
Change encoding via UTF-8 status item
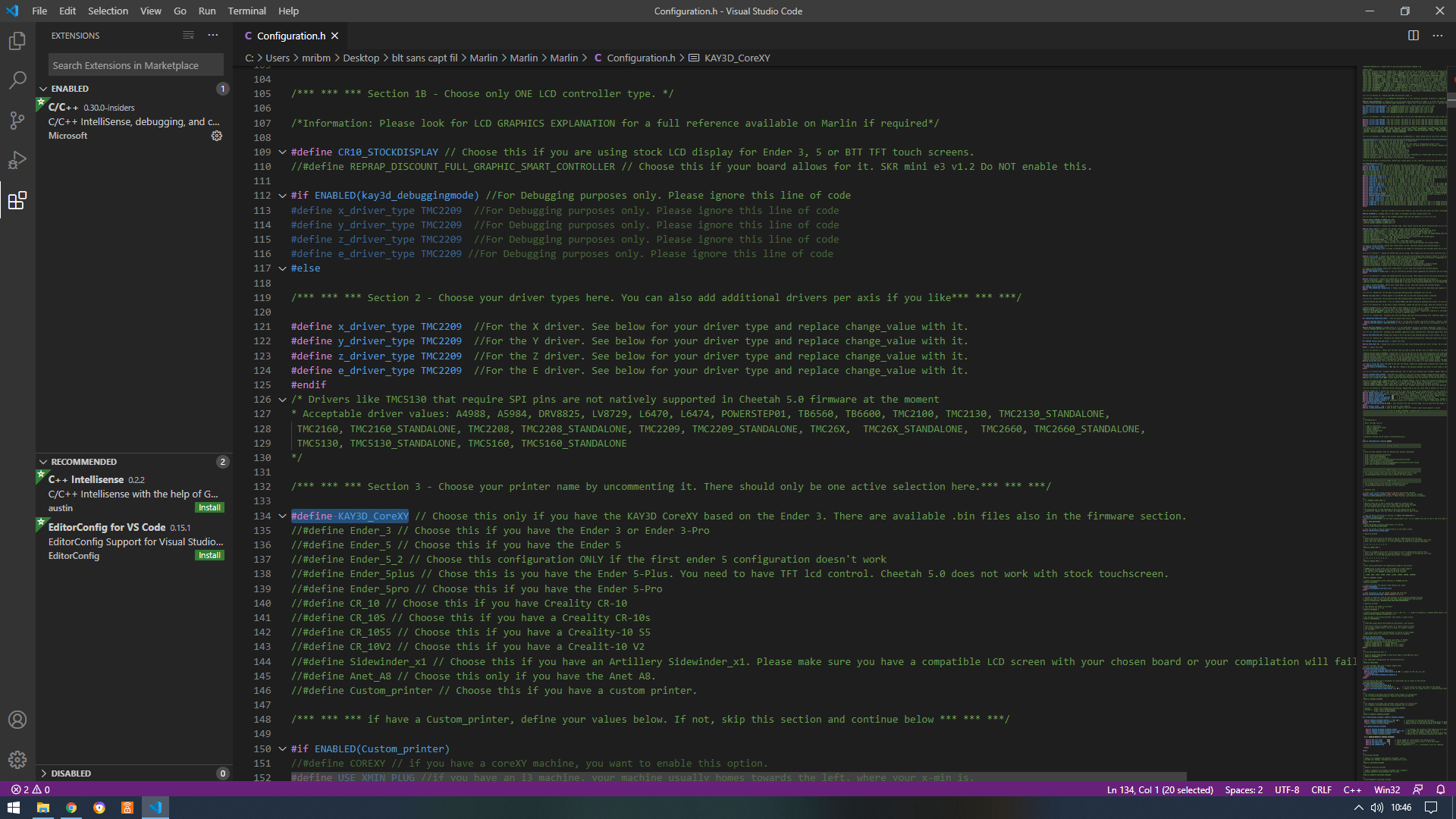point(1287,789)
